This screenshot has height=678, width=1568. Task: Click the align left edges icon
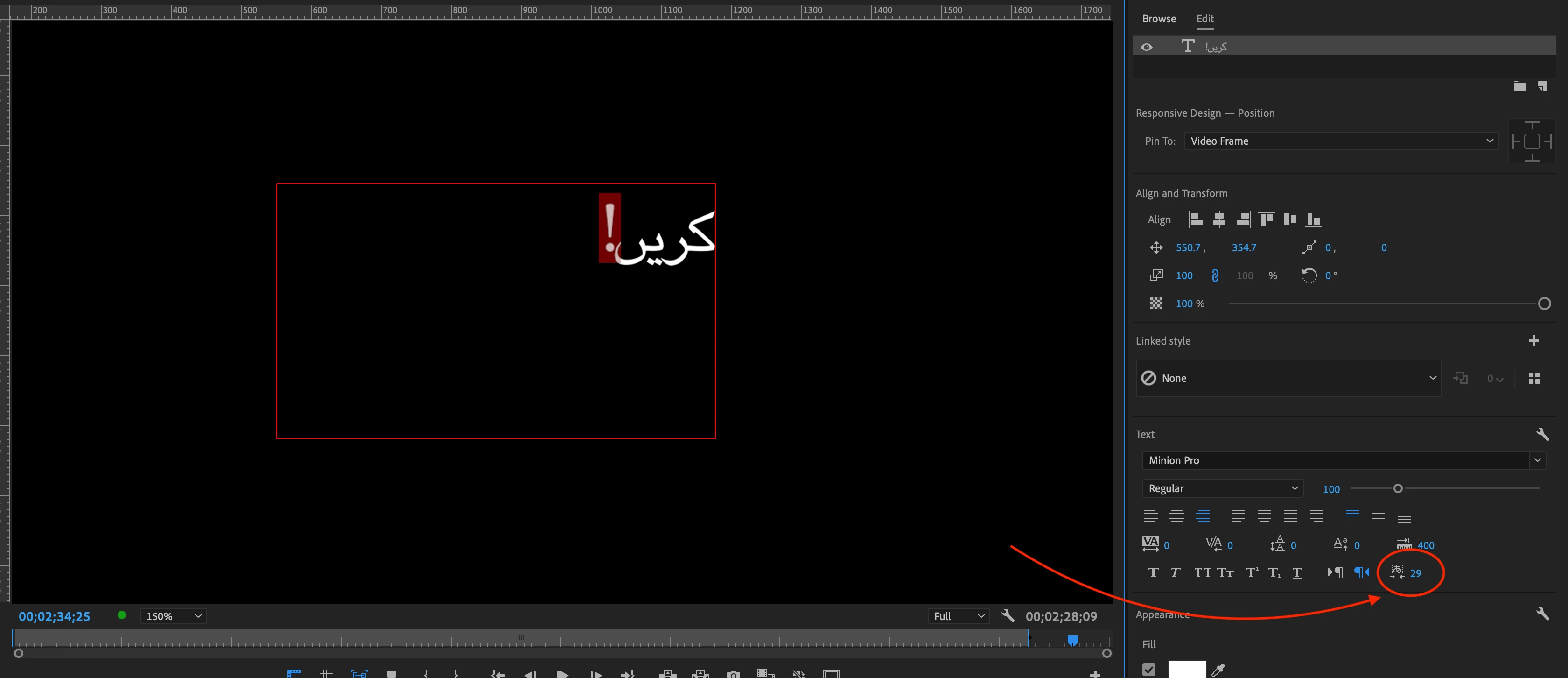1196,219
